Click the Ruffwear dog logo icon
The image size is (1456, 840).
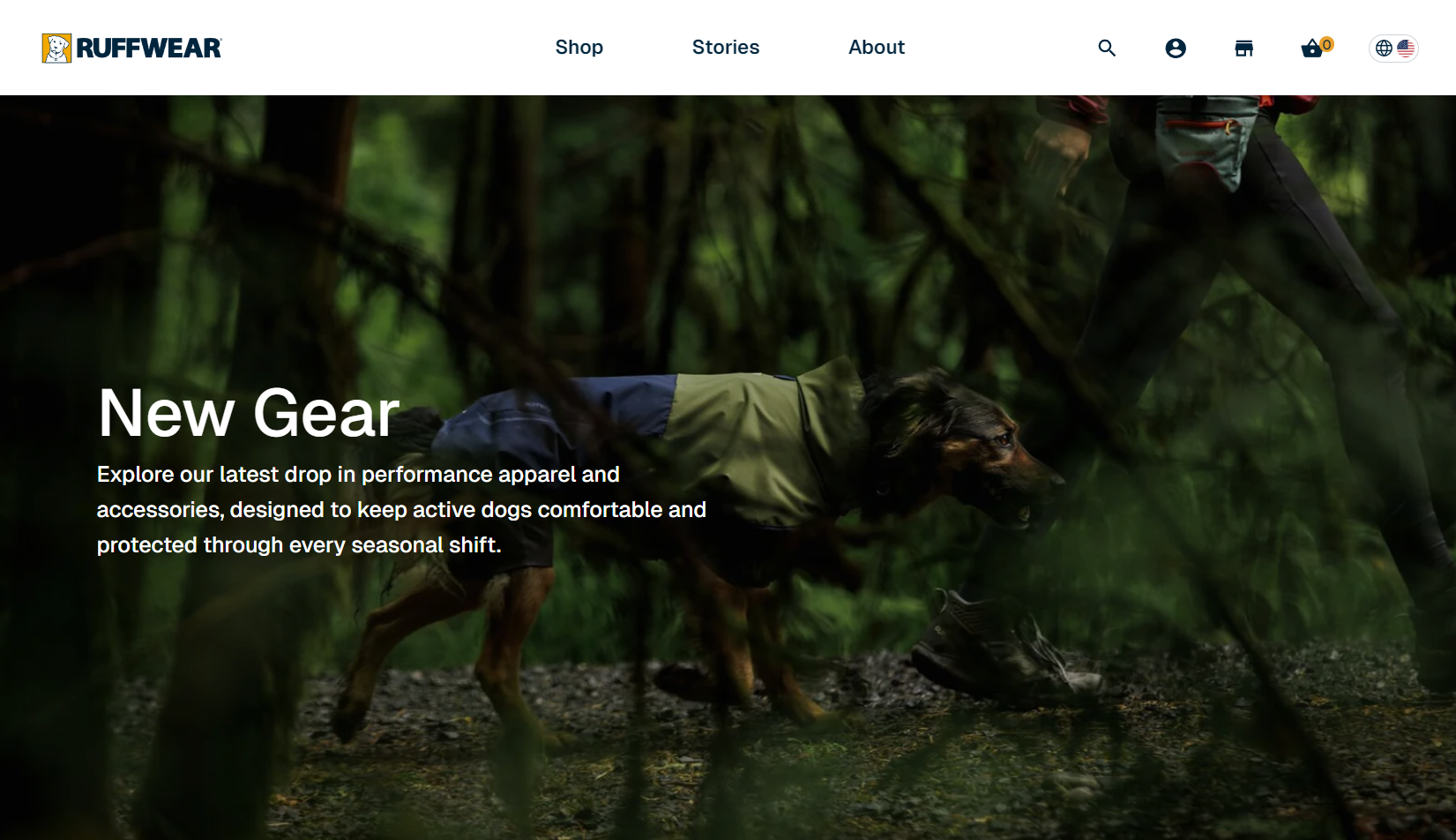point(56,48)
